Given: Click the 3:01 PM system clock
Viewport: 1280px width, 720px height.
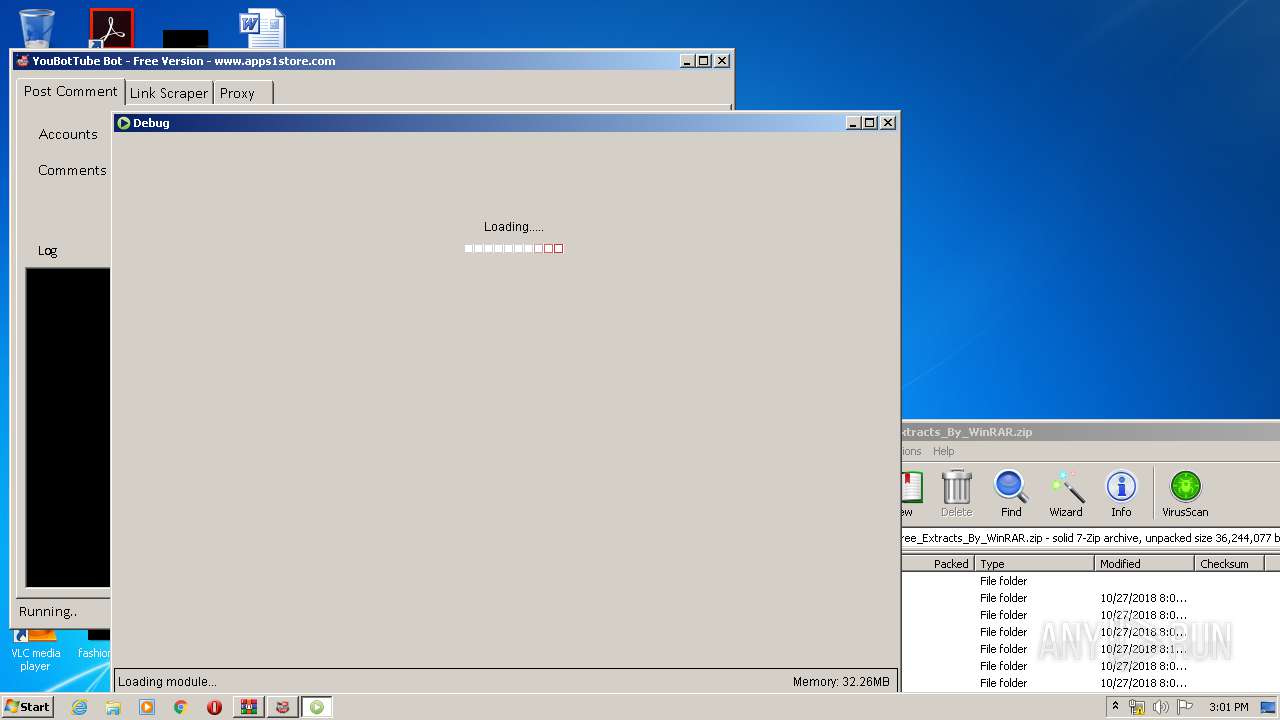Looking at the screenshot, I should [1228, 707].
